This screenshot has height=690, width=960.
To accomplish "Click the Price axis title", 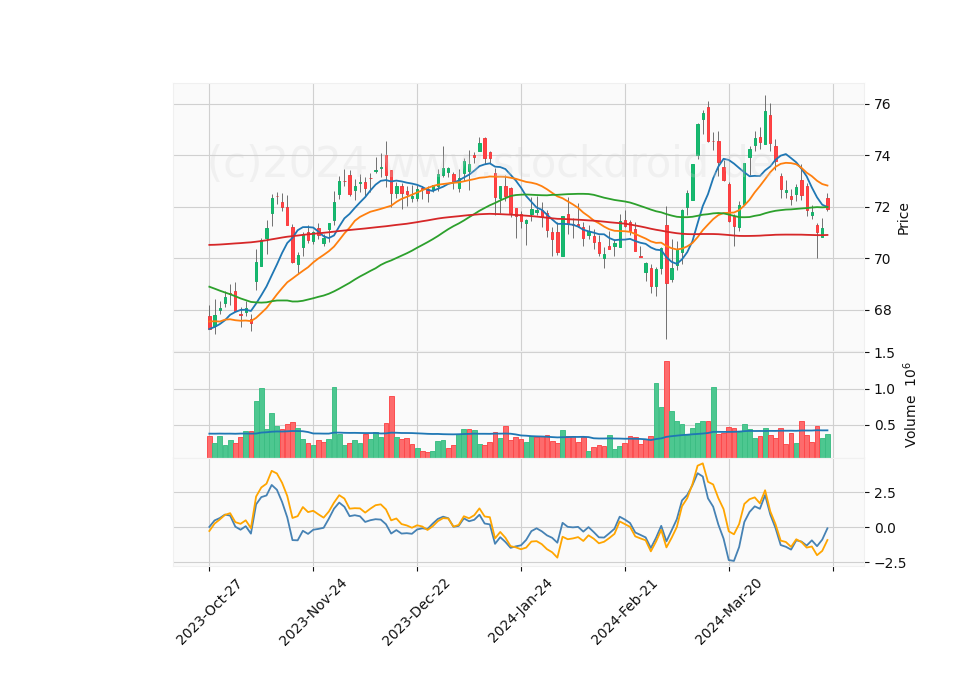I will 903,219.
